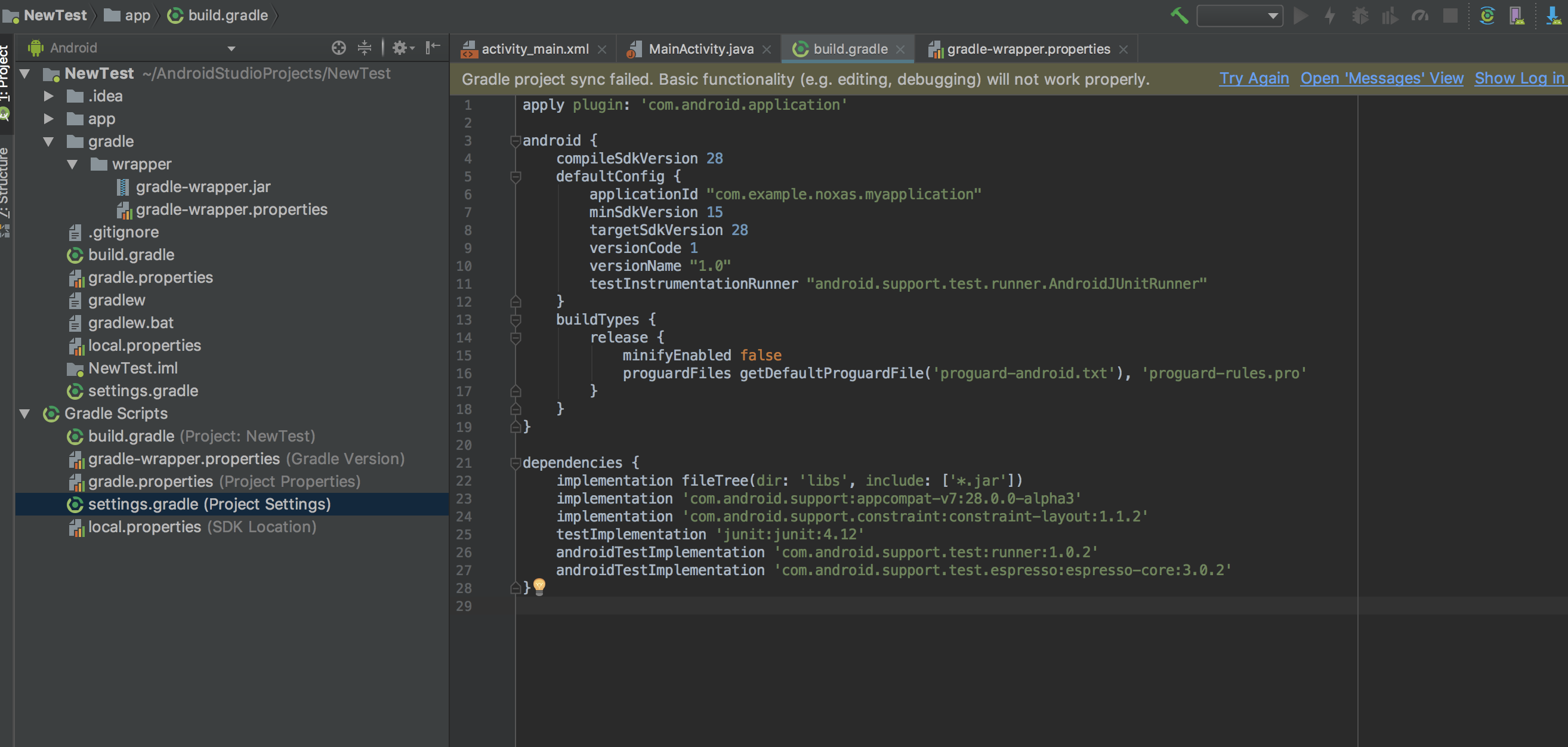Click the Scroll from Source target icon
The height and width of the screenshot is (747, 1568).
pos(338,48)
